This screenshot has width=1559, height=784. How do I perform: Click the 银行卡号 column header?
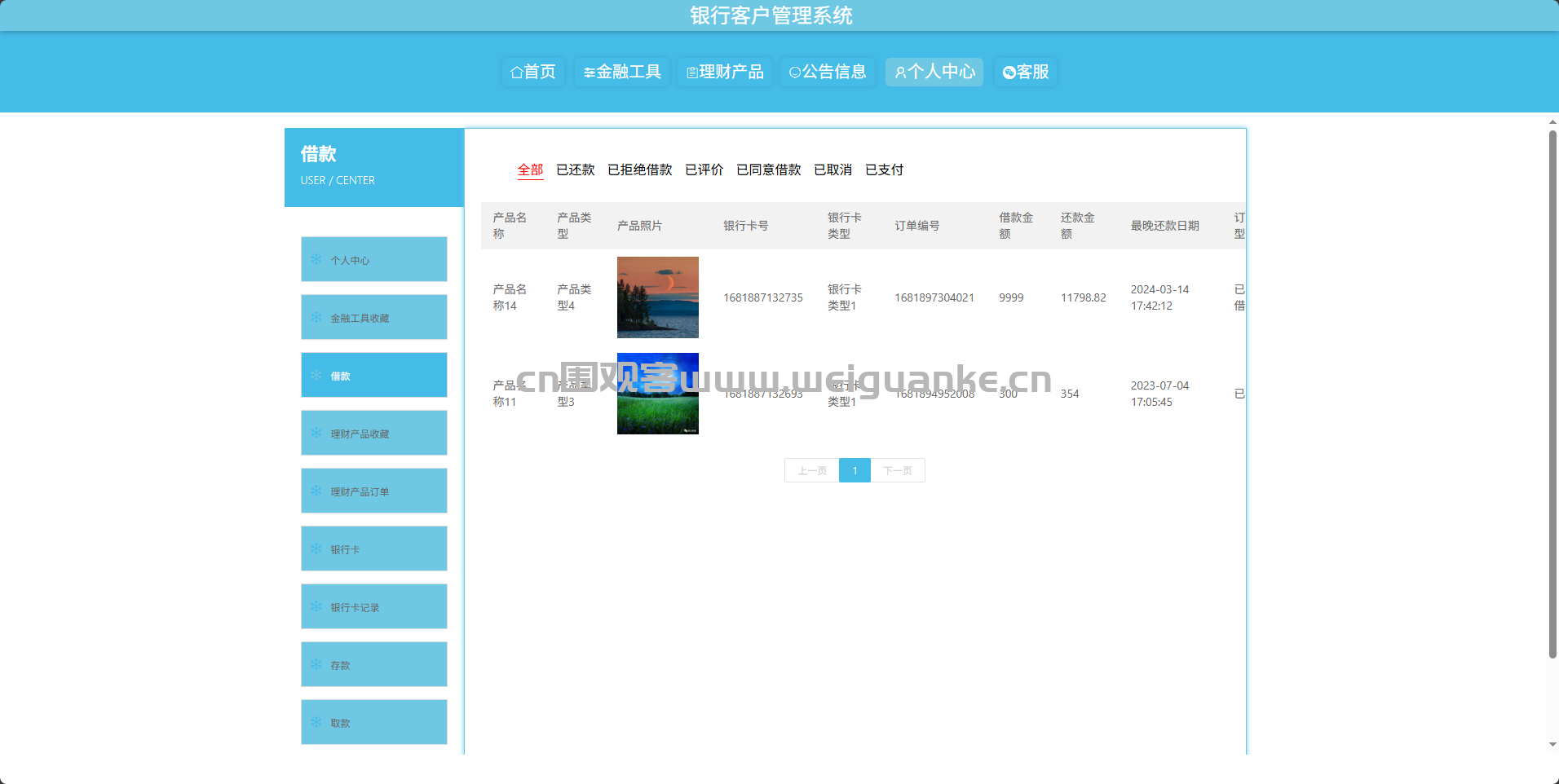point(746,226)
